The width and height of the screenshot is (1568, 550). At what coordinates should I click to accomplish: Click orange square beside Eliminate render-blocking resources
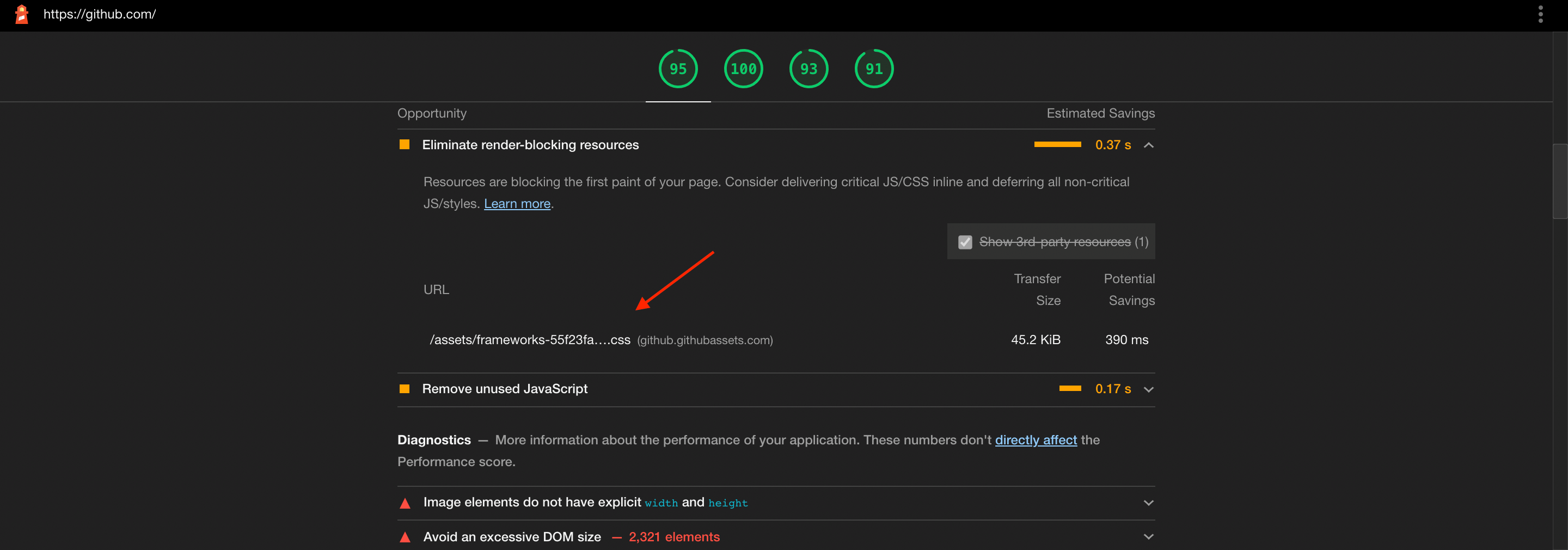(x=404, y=144)
